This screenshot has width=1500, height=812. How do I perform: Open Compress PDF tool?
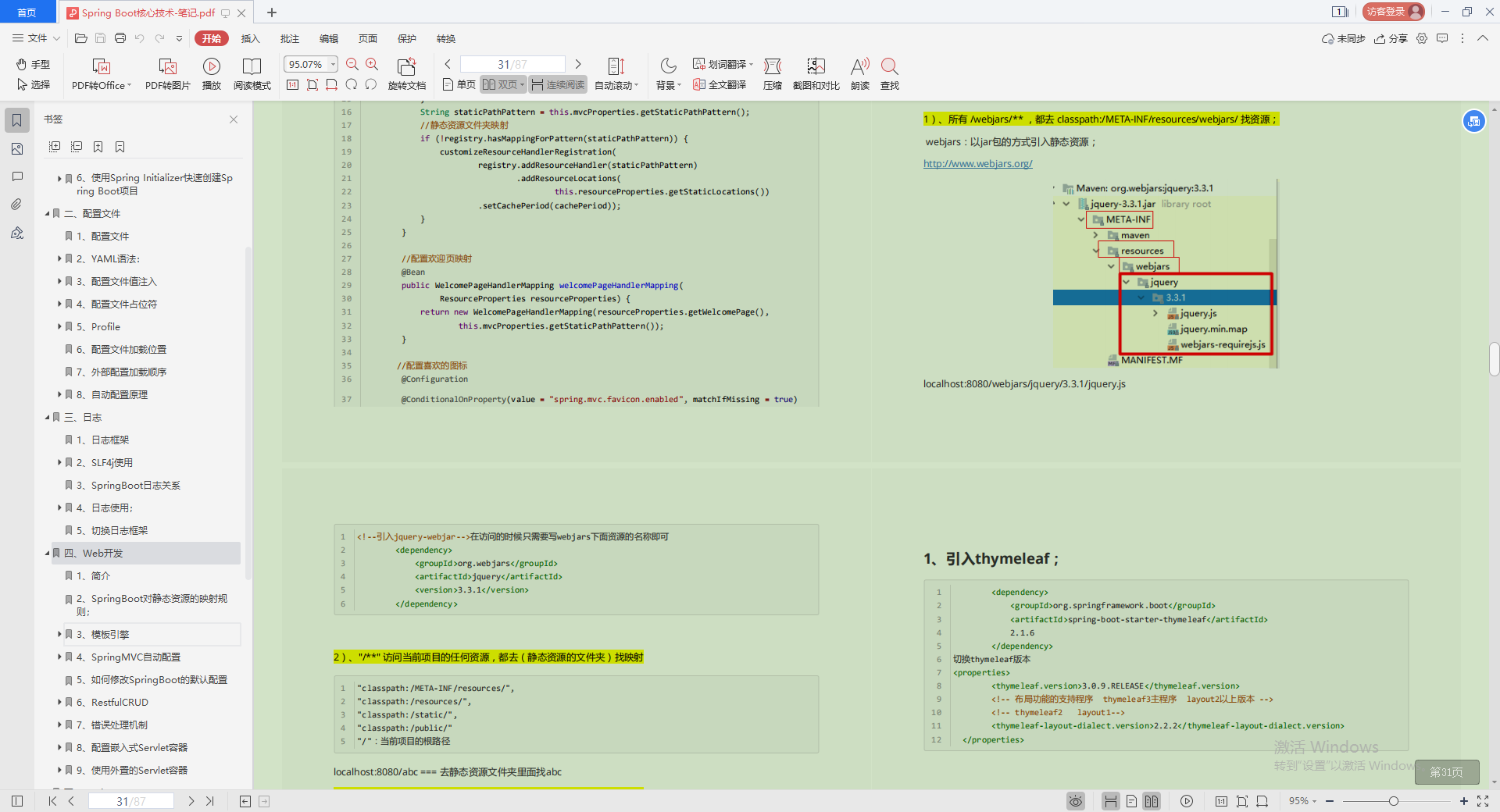(773, 74)
